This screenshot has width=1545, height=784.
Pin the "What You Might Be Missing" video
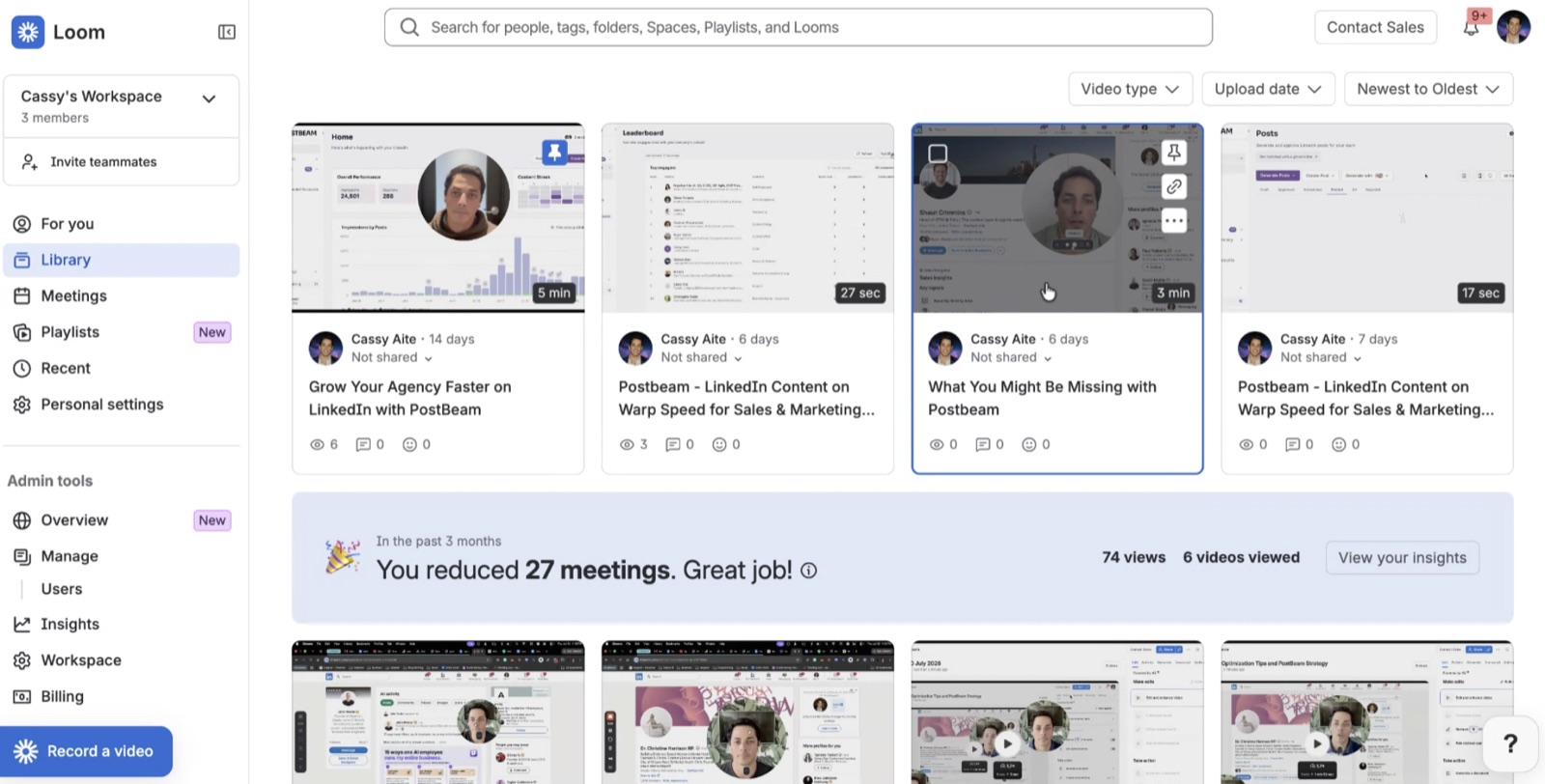(1174, 153)
